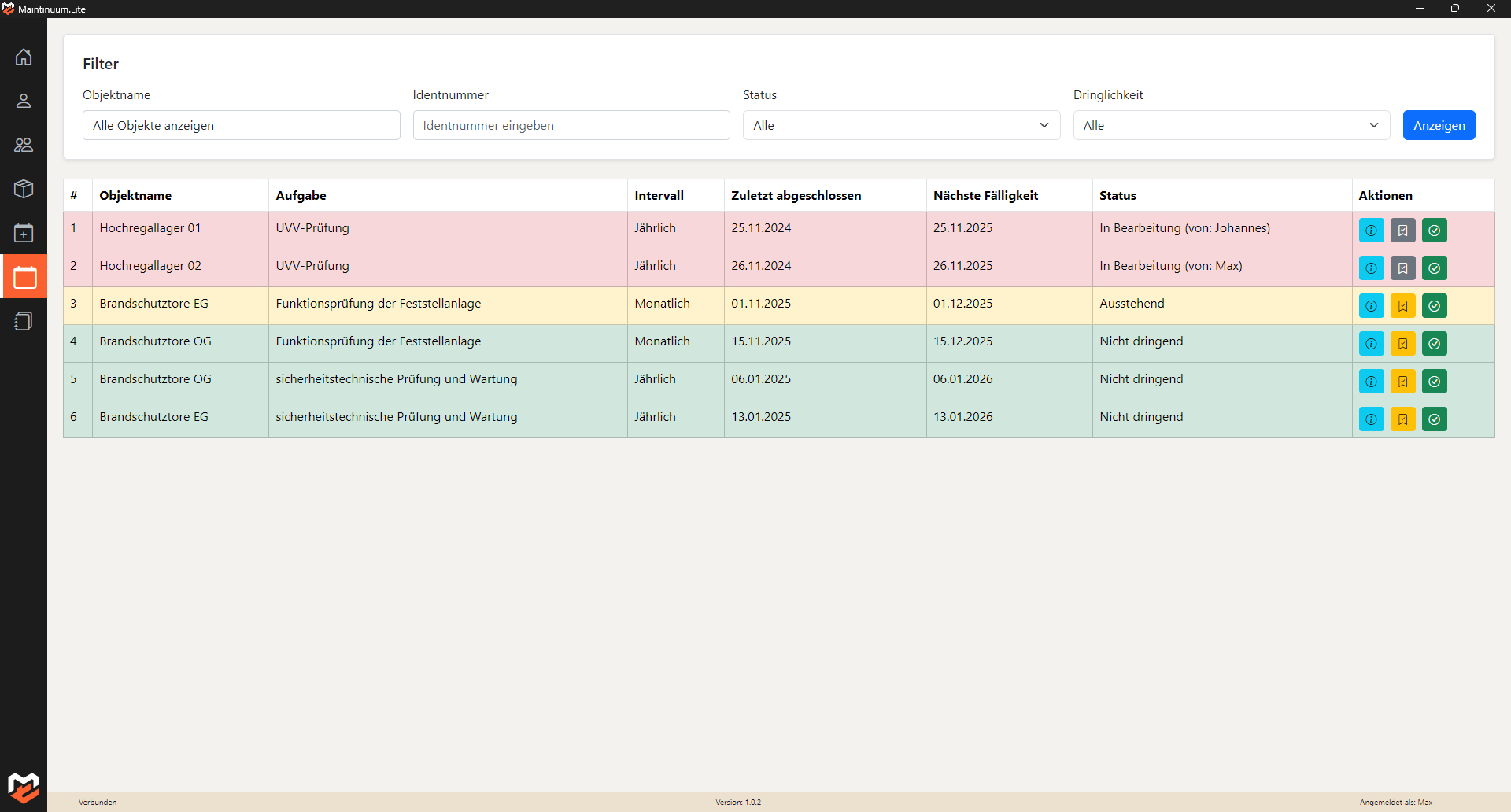Complete row 4 Brandschutztore OG Funktionsprüfung
1511x812 pixels.
(x=1434, y=344)
